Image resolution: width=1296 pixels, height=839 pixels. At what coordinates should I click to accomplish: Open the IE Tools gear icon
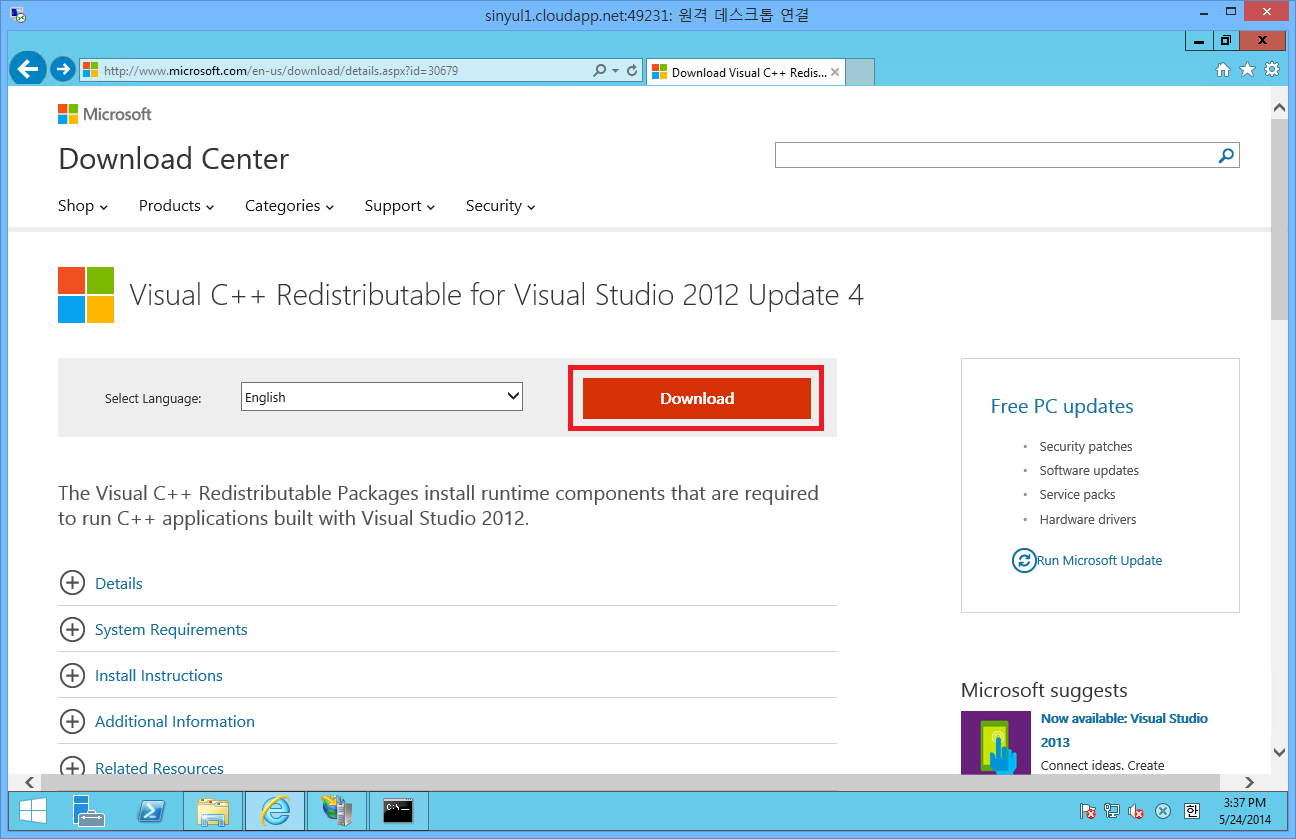[x=1272, y=70]
